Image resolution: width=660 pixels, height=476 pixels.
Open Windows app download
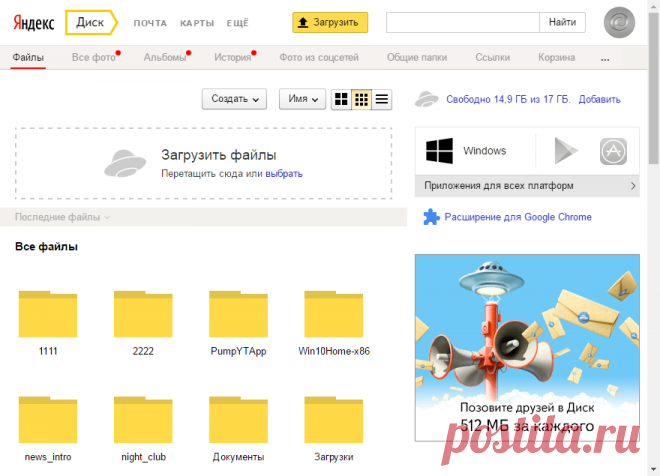pyautogui.click(x=466, y=151)
